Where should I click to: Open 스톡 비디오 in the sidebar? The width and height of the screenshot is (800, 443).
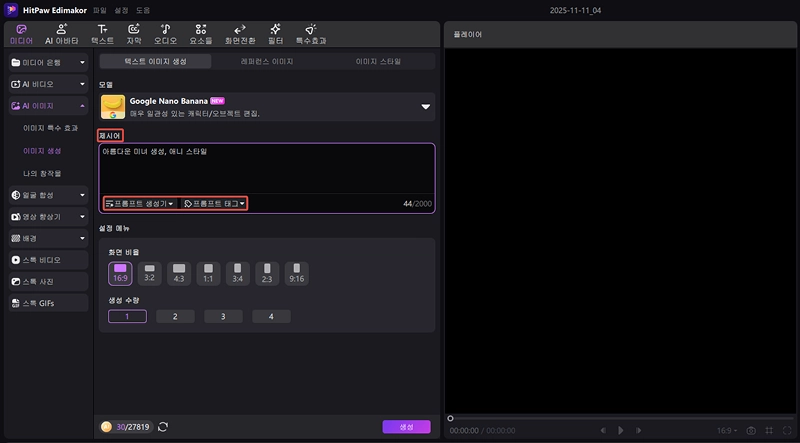tap(48, 260)
